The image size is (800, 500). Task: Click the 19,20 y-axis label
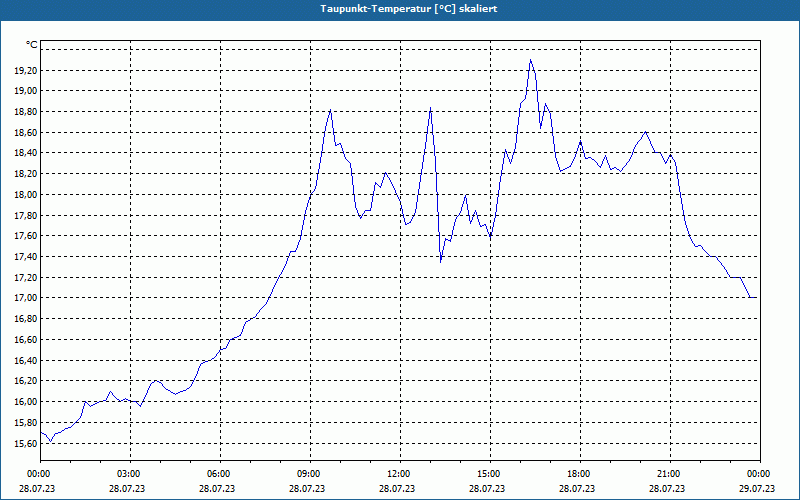click(27, 70)
